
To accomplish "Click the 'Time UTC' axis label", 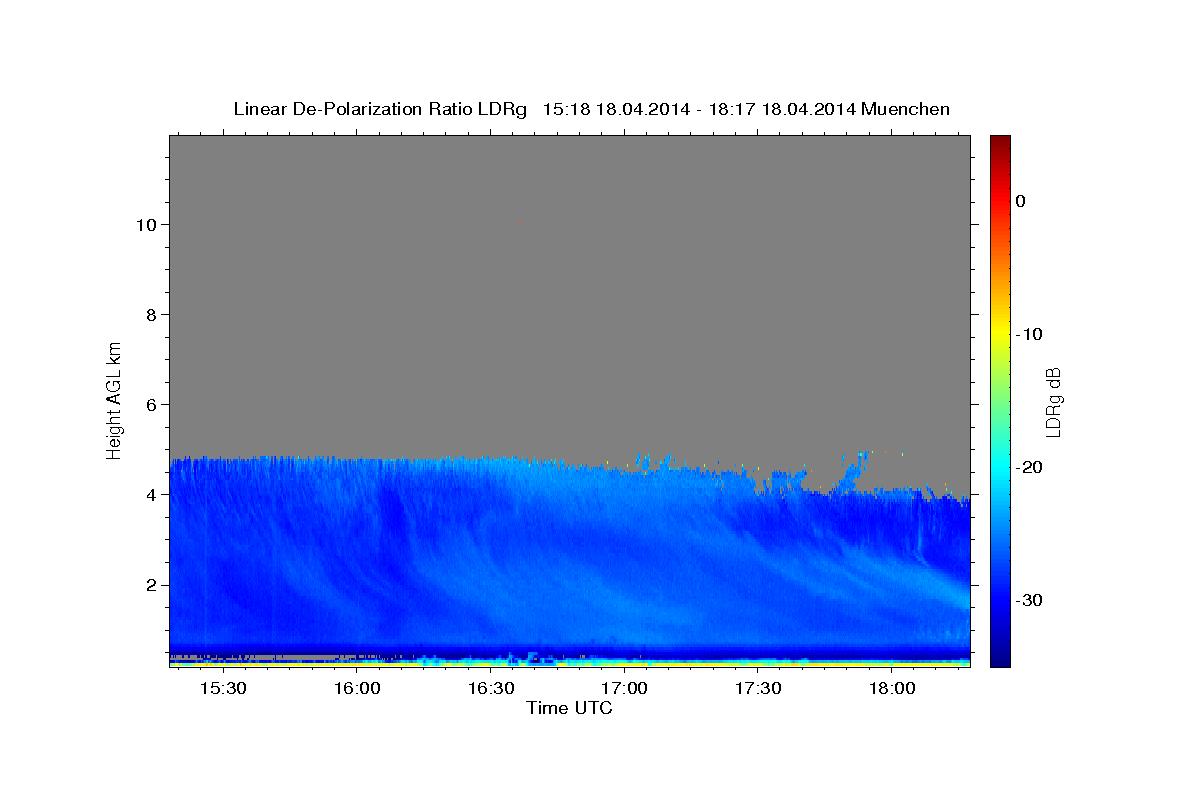I will pos(569,708).
